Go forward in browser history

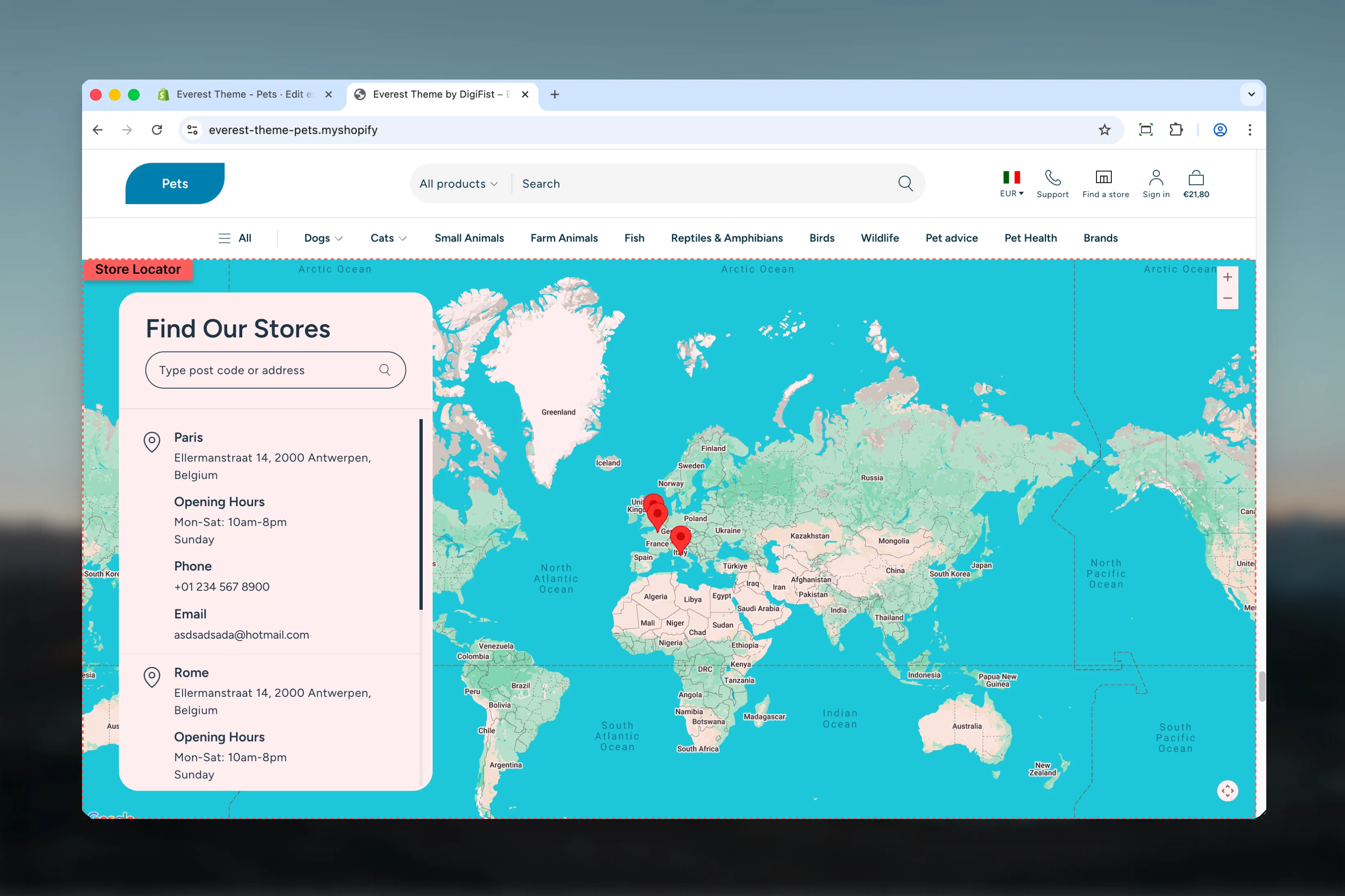click(x=127, y=130)
